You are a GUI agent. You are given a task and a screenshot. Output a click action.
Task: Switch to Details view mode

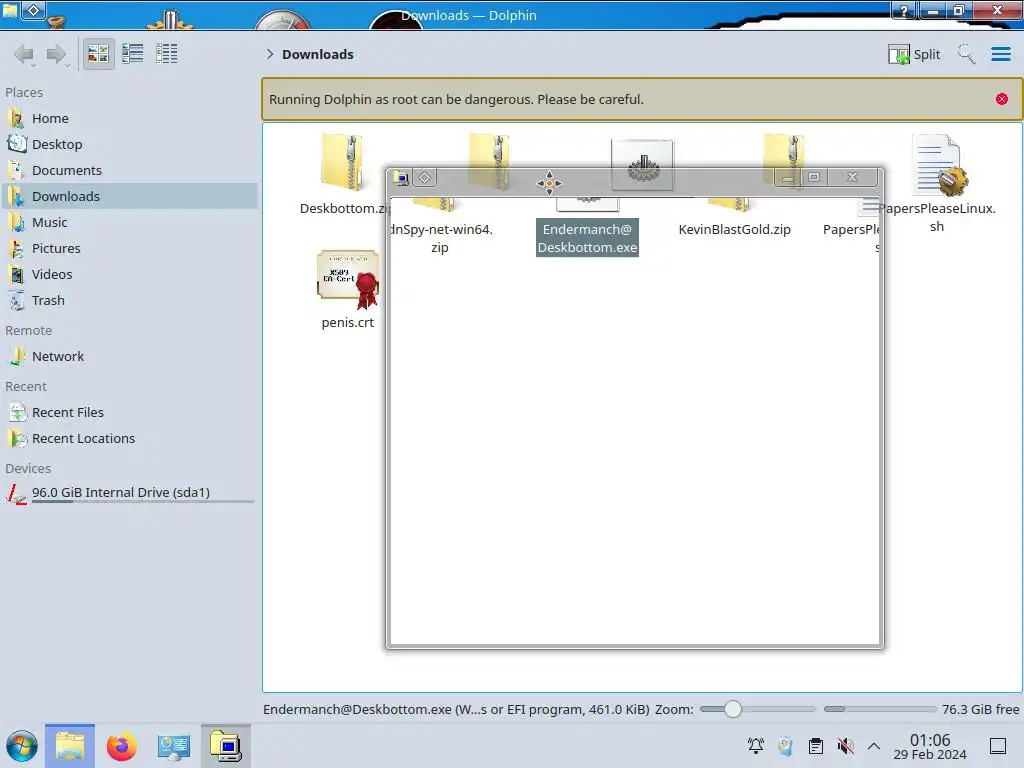167,54
